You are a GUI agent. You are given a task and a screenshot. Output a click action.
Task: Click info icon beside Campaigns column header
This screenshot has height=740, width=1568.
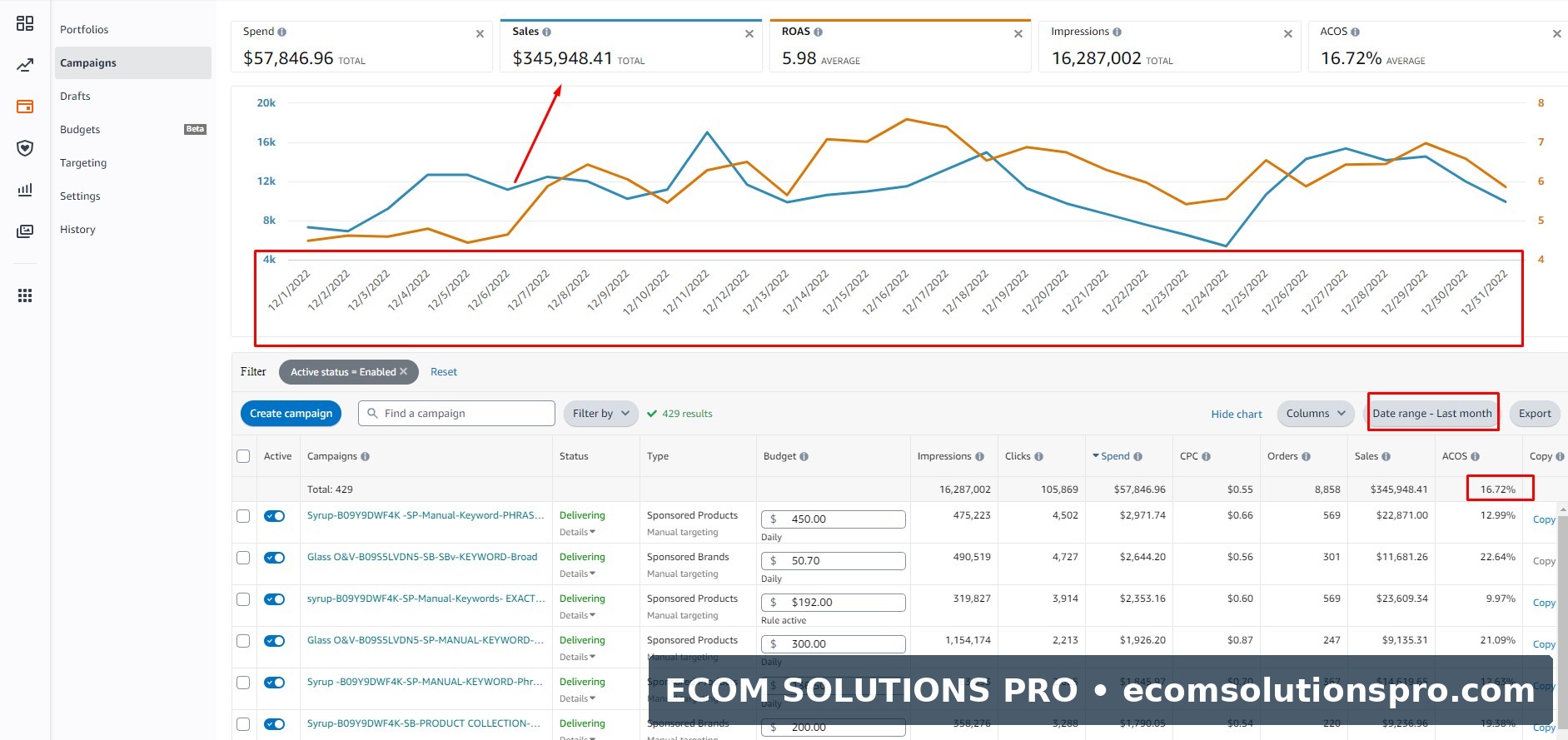tap(365, 456)
